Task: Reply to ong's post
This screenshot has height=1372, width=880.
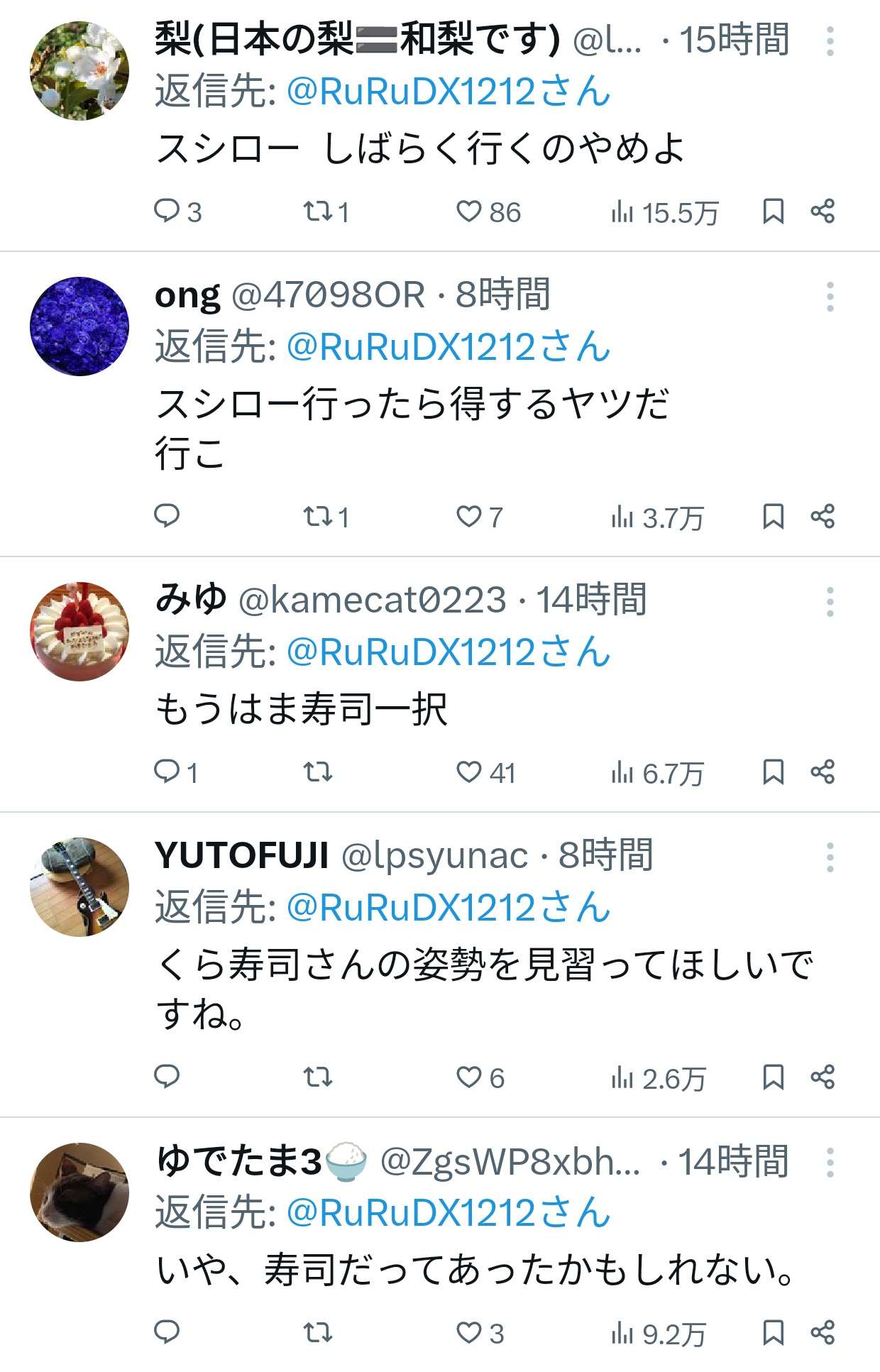Action: (167, 516)
